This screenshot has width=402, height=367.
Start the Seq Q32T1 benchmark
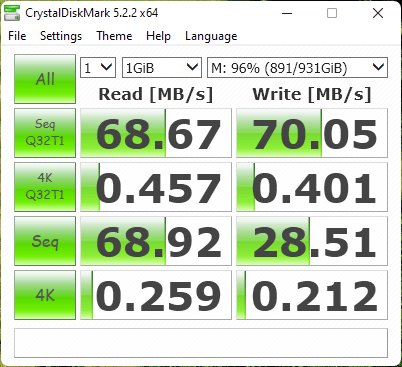(45, 133)
